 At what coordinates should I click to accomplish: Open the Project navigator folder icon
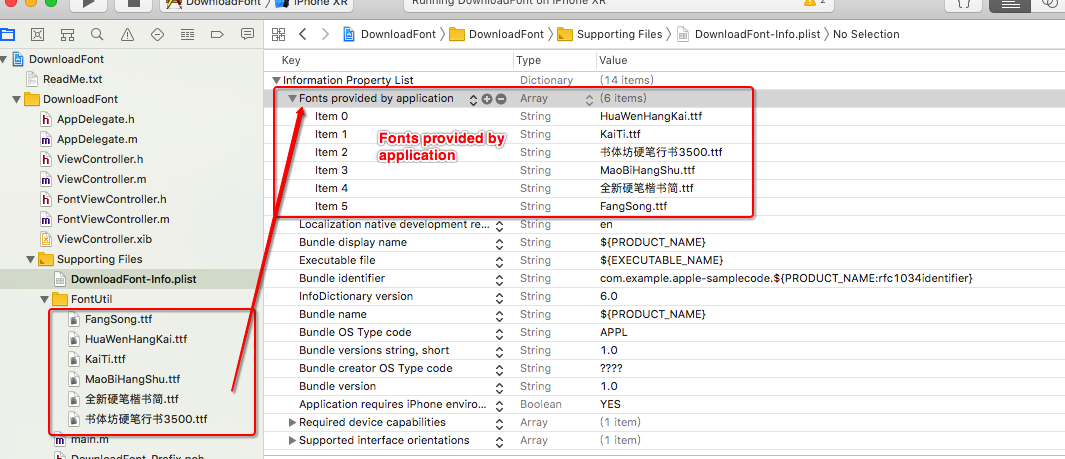pyautogui.click(x=7, y=34)
